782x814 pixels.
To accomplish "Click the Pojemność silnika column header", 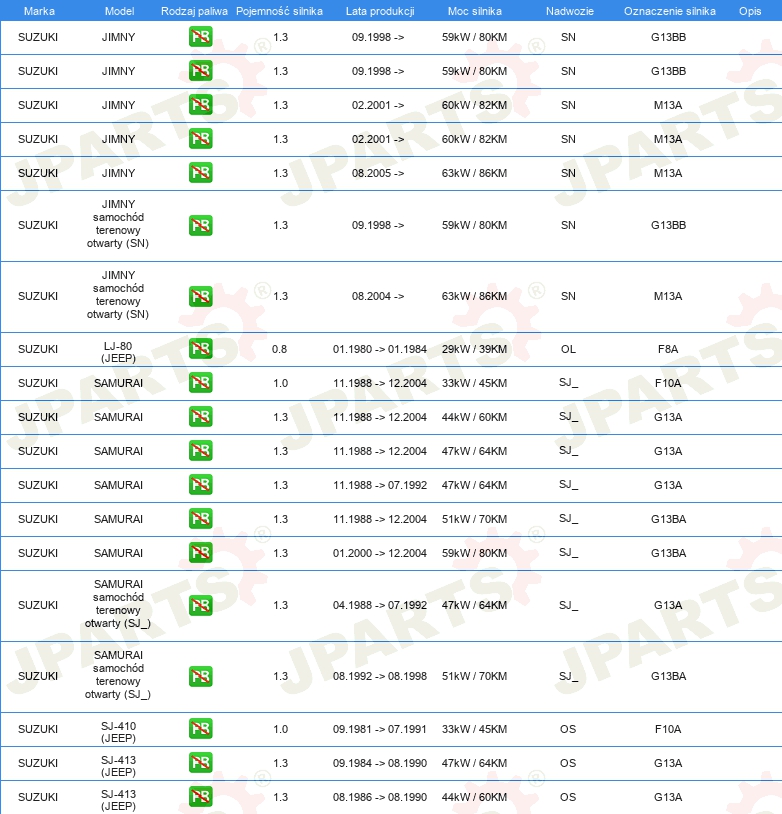I will 279,11.
